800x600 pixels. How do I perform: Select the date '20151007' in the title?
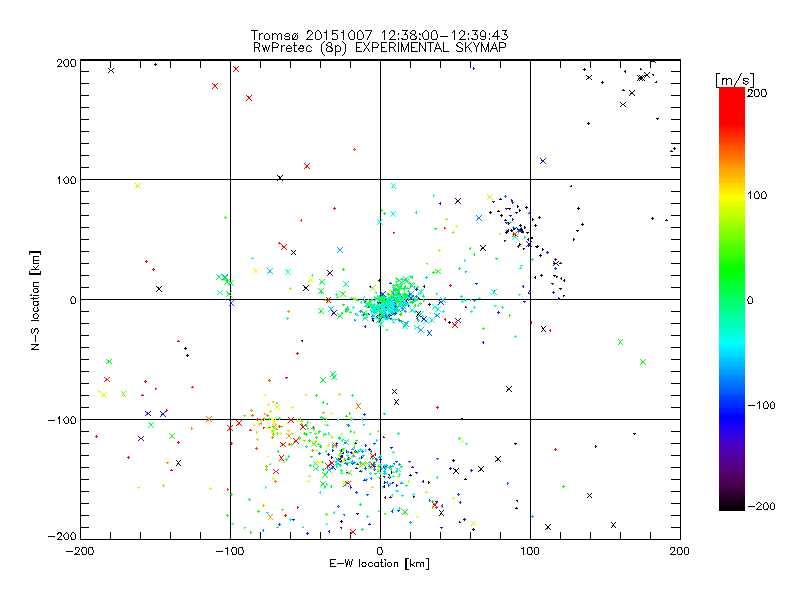pos(339,35)
